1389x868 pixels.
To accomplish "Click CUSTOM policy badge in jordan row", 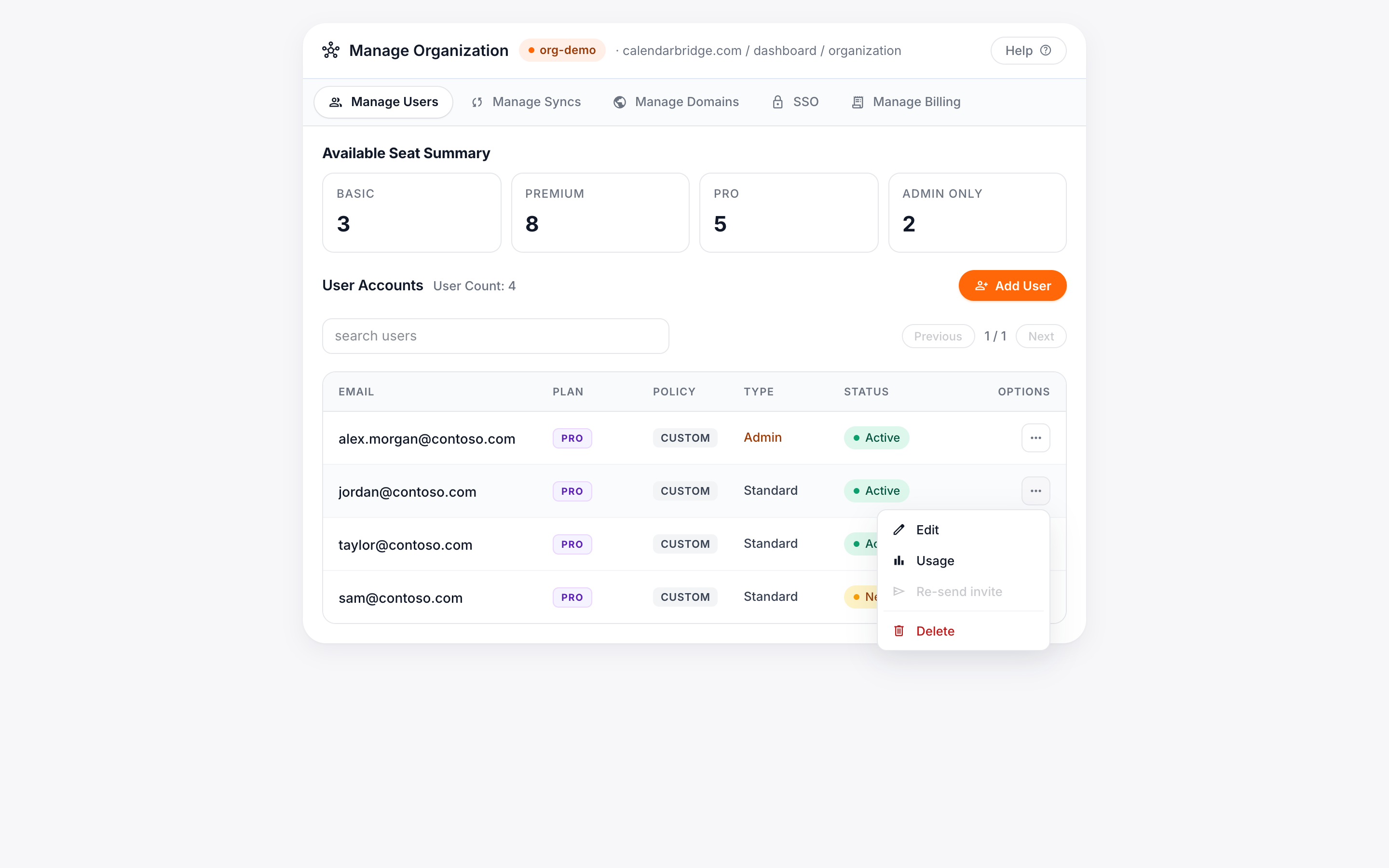I will coord(685,491).
